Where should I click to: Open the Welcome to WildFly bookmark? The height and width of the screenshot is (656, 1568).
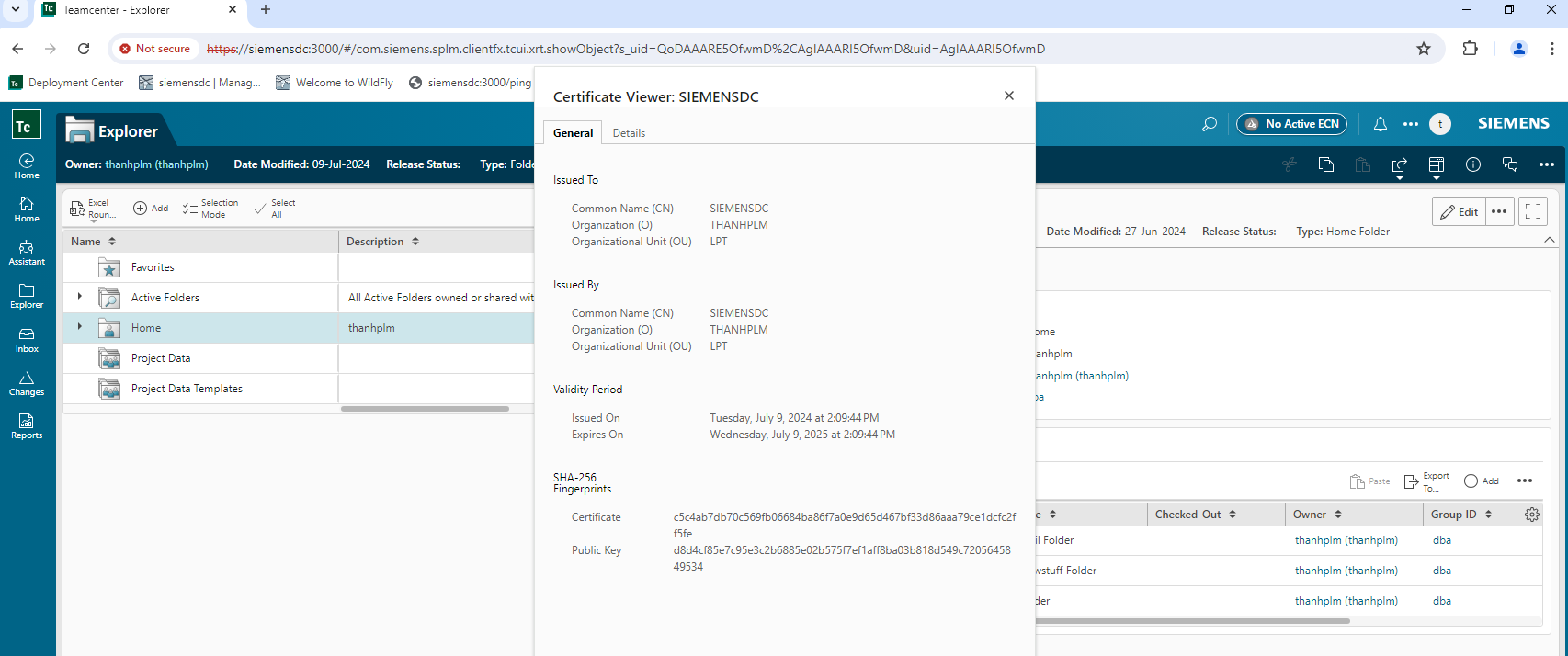pos(335,83)
